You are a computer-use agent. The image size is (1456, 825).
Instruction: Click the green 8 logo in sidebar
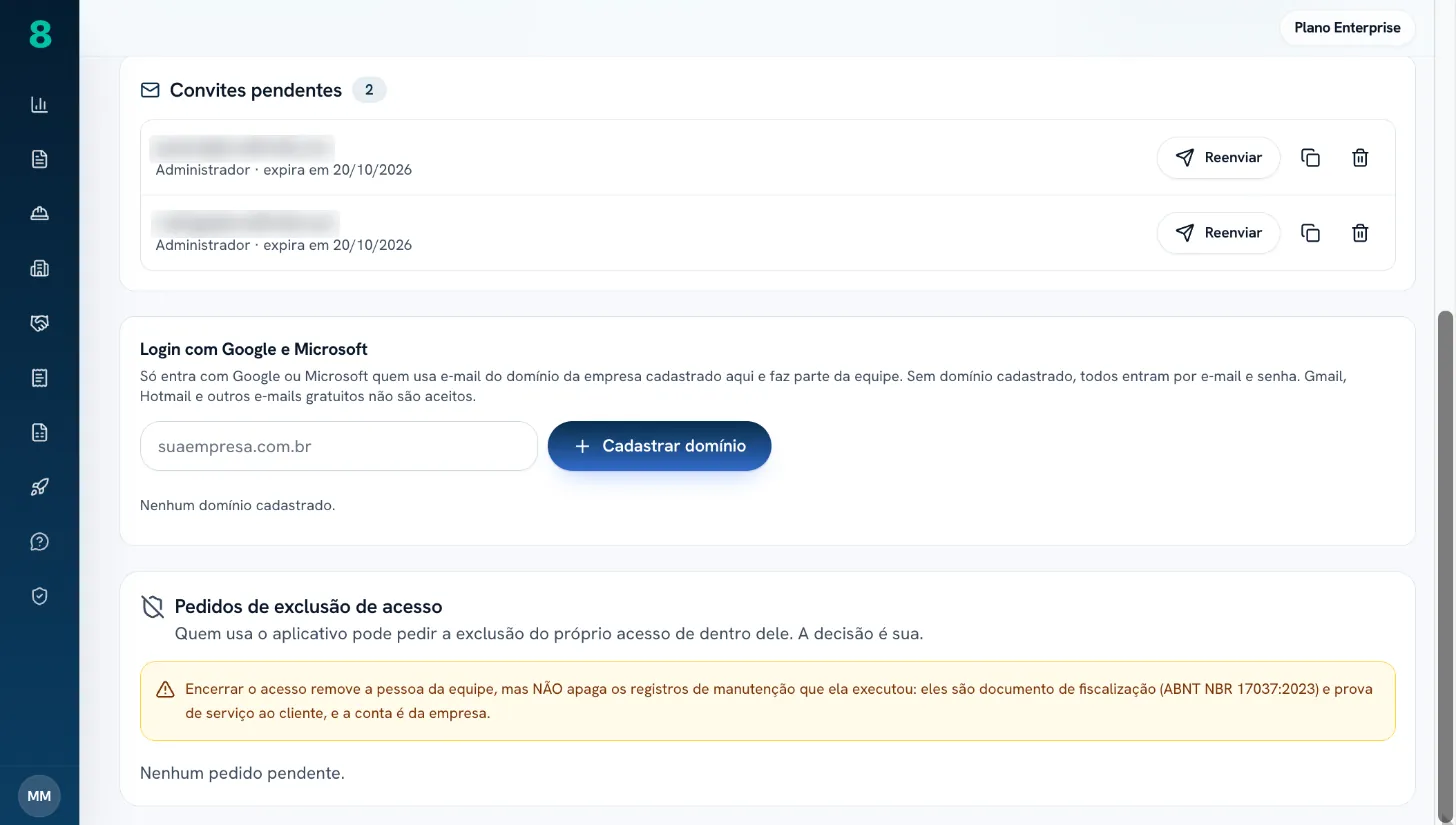tap(39, 35)
